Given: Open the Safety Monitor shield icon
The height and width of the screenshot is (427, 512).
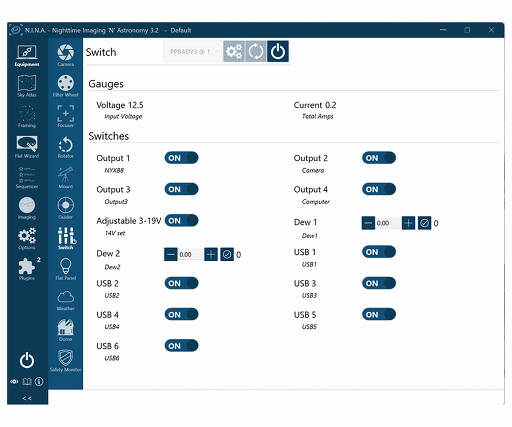Looking at the screenshot, I should [x=65, y=361].
